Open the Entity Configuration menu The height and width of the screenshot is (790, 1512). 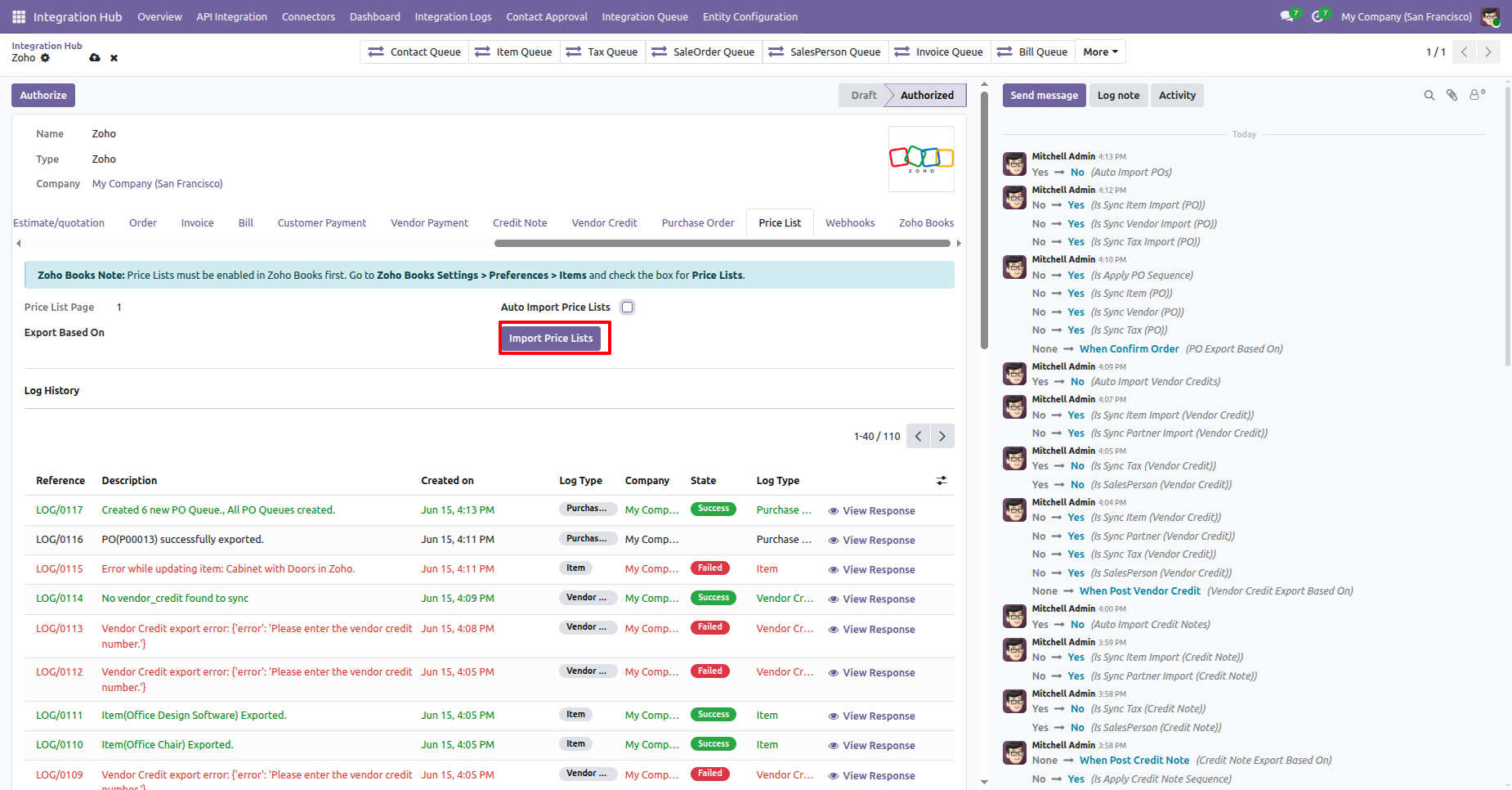pos(750,16)
